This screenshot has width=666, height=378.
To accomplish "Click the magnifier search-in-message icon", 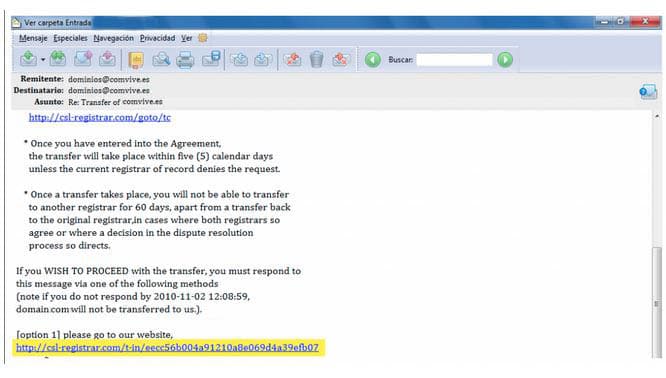I will click(161, 59).
